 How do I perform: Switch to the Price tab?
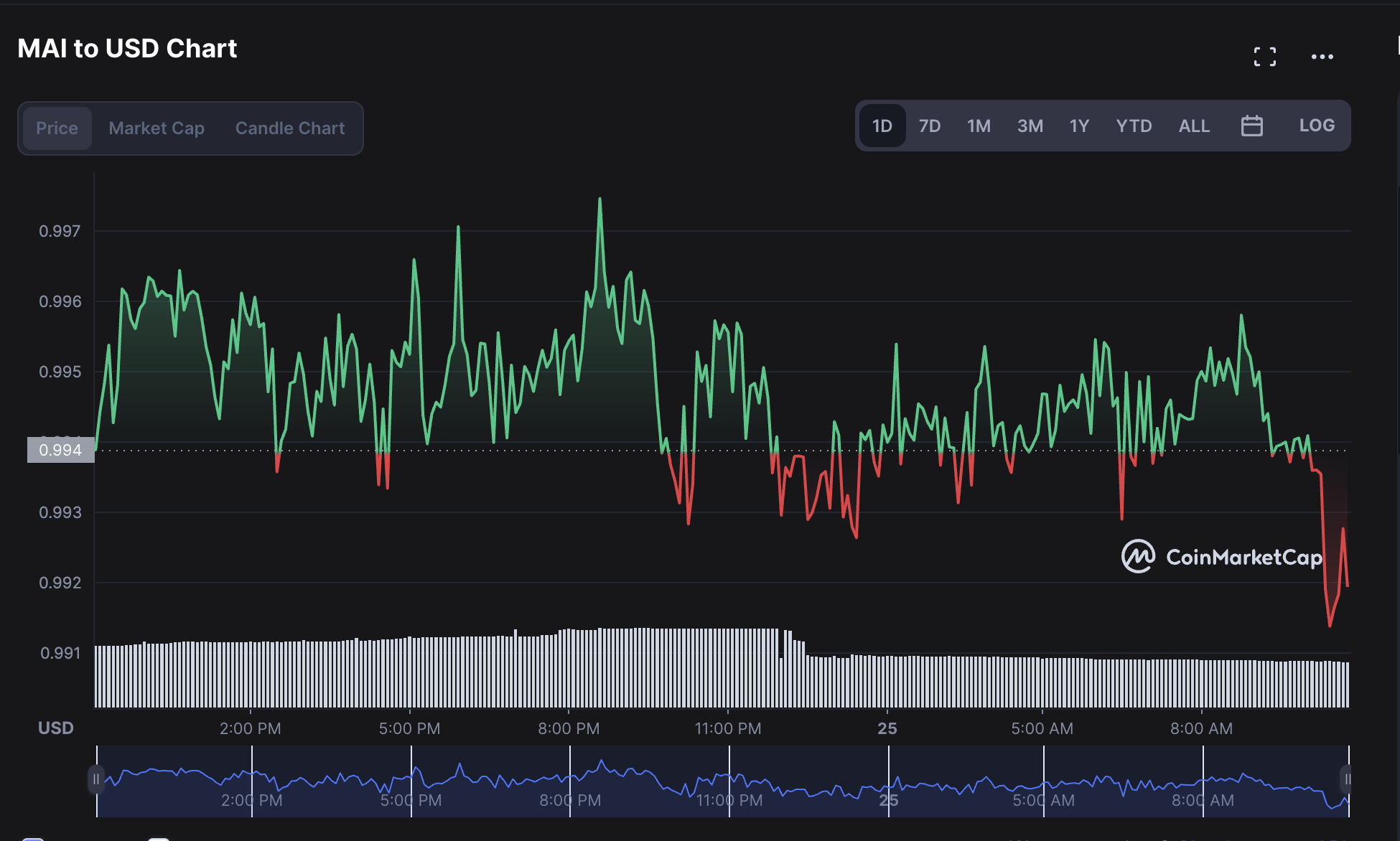pyautogui.click(x=57, y=128)
